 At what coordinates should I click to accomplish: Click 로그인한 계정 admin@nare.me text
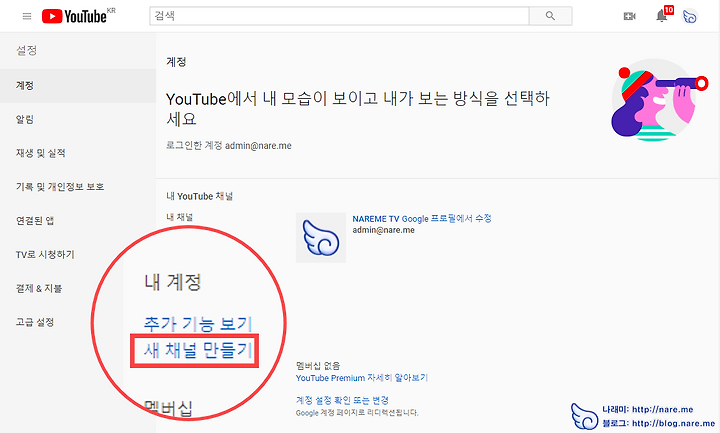[229, 146]
